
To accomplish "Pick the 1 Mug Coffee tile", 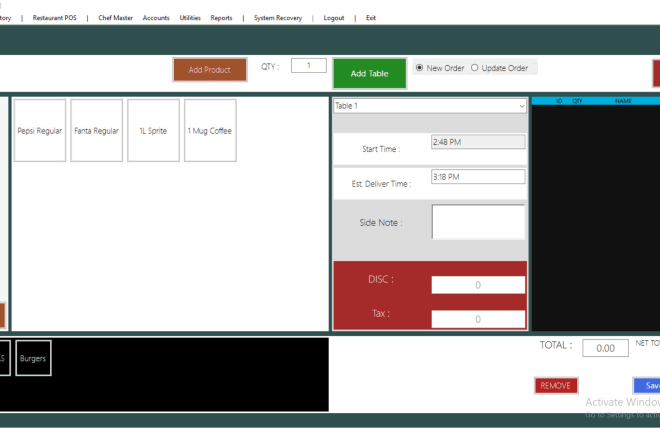I will coord(210,130).
